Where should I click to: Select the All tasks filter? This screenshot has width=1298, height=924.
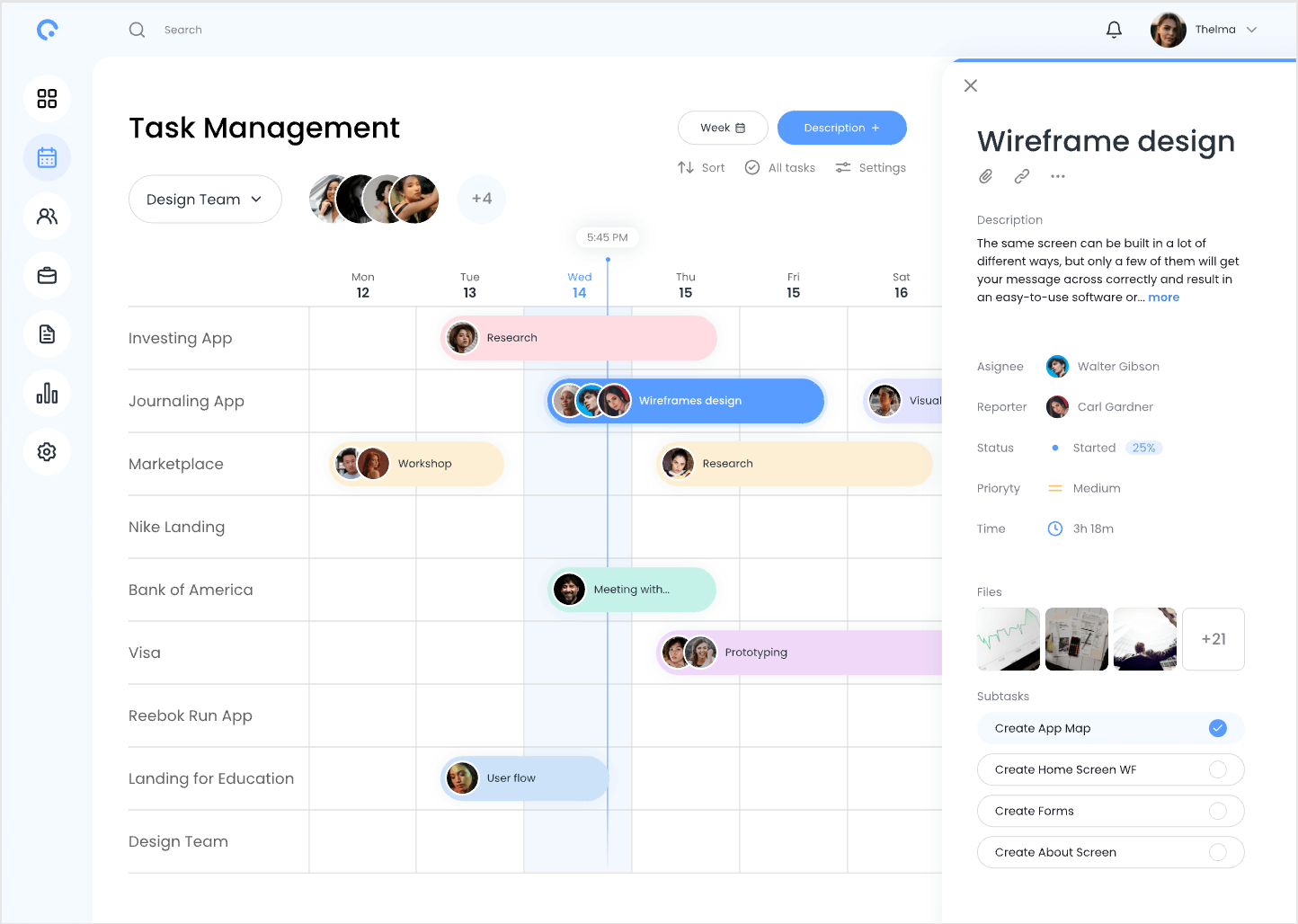click(x=780, y=168)
